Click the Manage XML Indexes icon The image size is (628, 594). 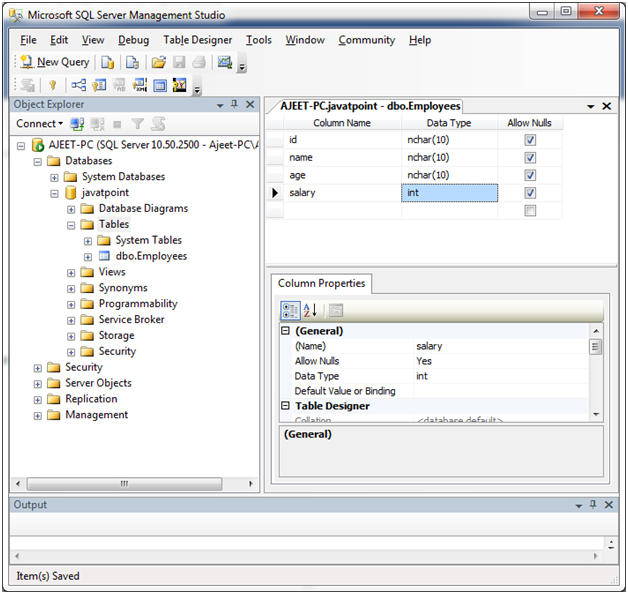click(139, 85)
